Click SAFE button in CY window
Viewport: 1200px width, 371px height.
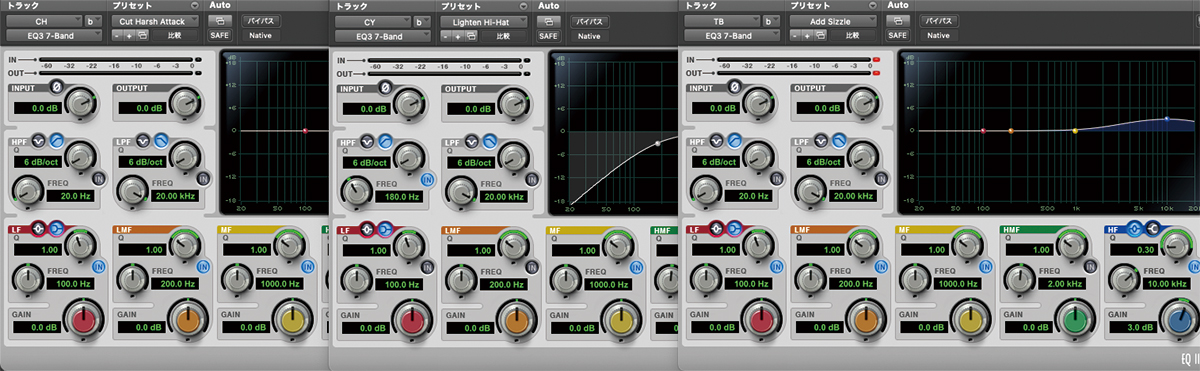click(x=548, y=36)
